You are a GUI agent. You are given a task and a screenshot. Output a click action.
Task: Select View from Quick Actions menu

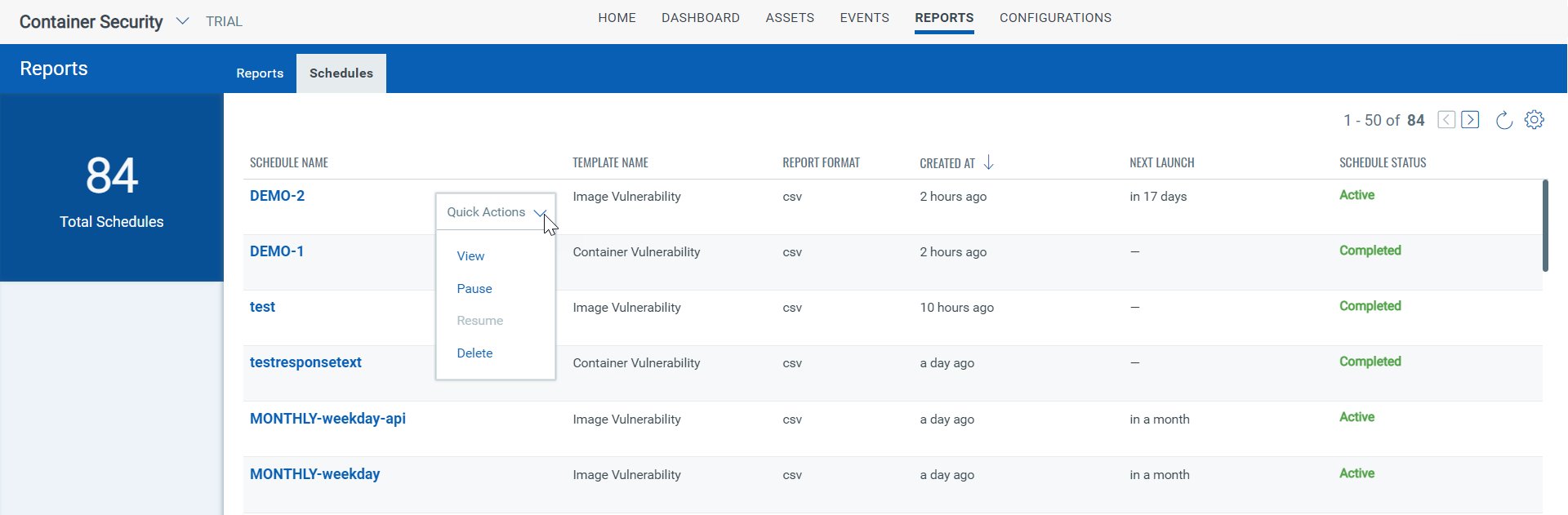click(x=470, y=256)
